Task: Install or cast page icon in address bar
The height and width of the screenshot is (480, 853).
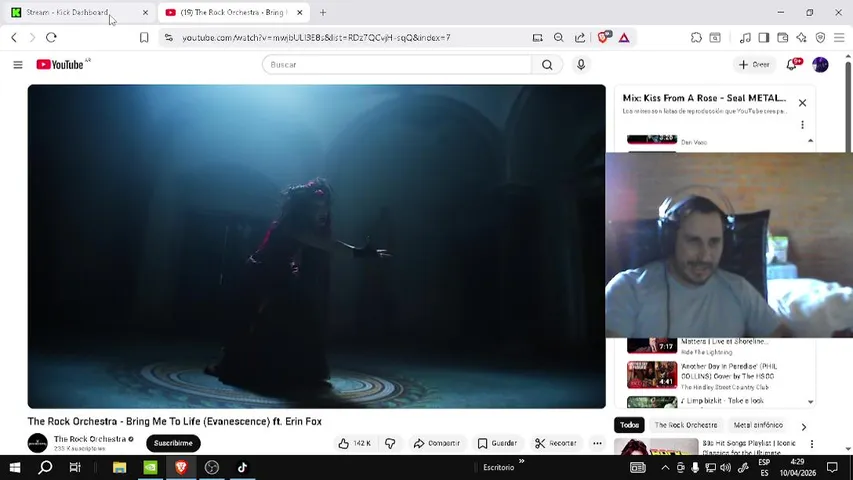Action: (537, 38)
